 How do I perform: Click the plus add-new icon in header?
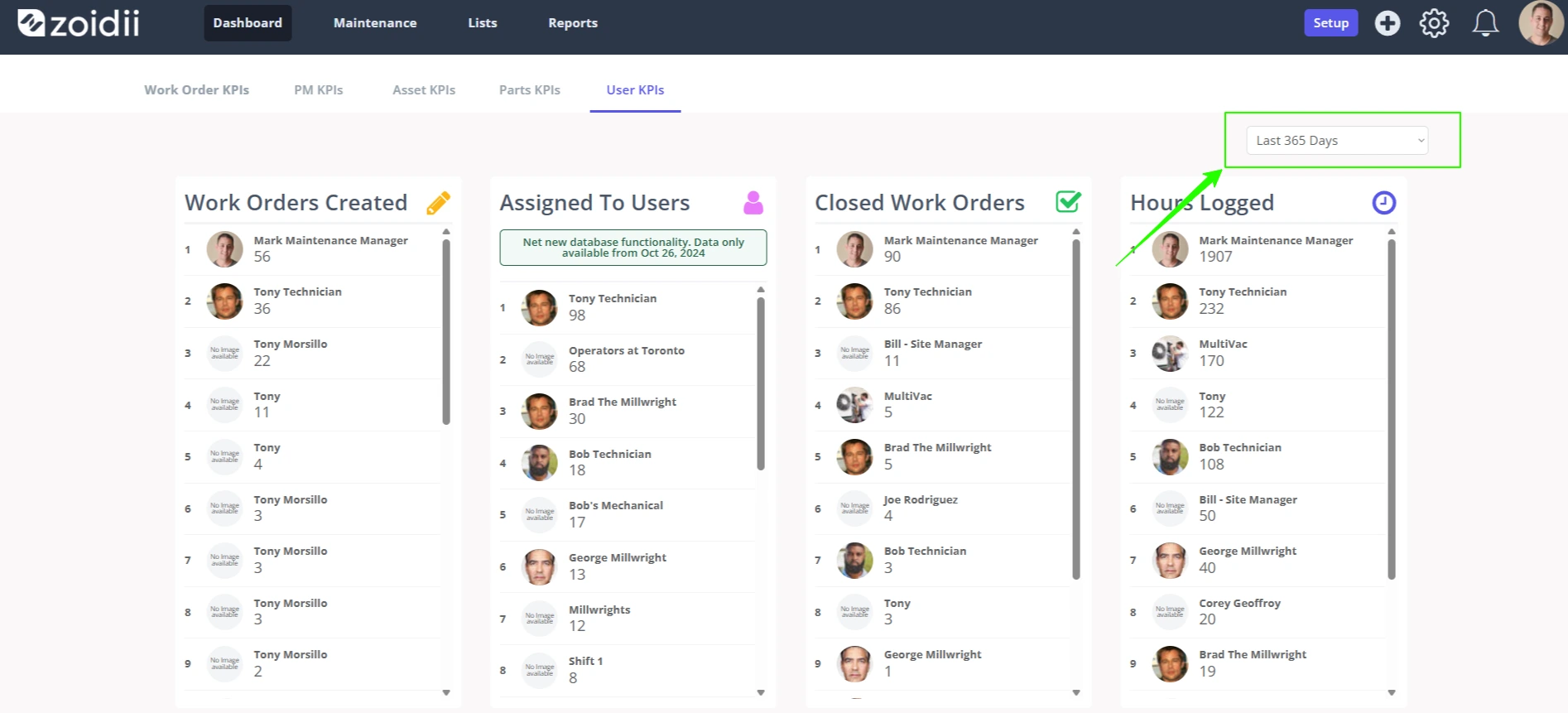click(1388, 23)
